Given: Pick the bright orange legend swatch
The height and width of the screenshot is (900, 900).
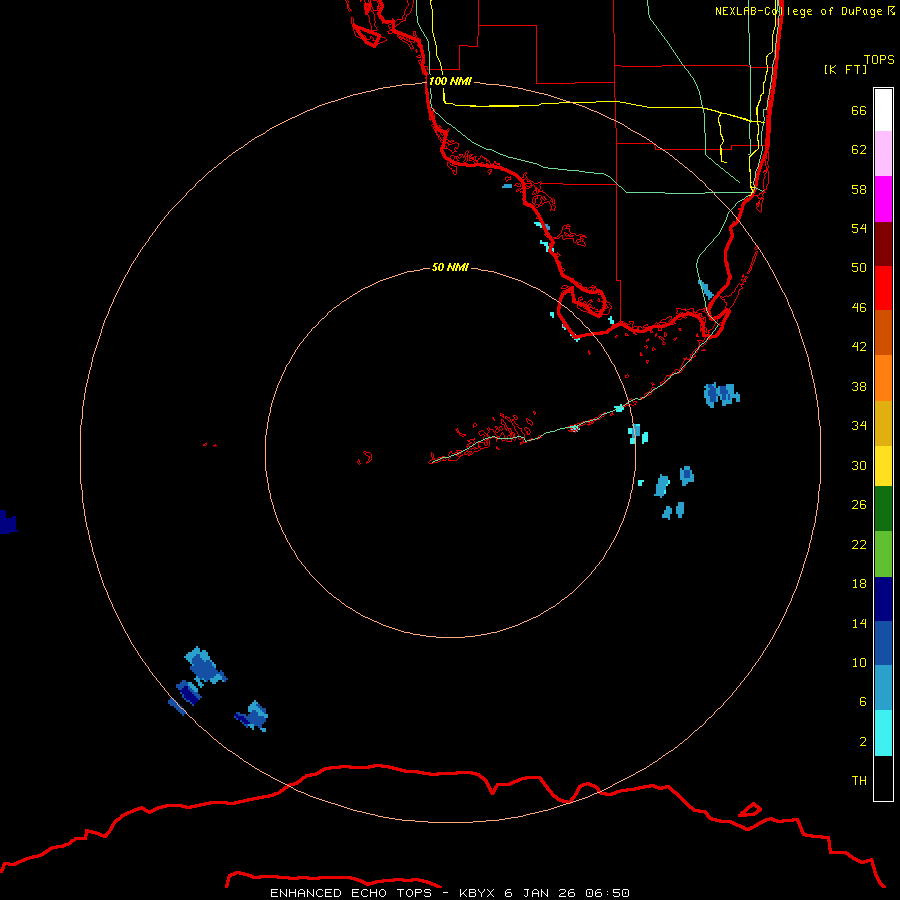Looking at the screenshot, I should tap(883, 378).
